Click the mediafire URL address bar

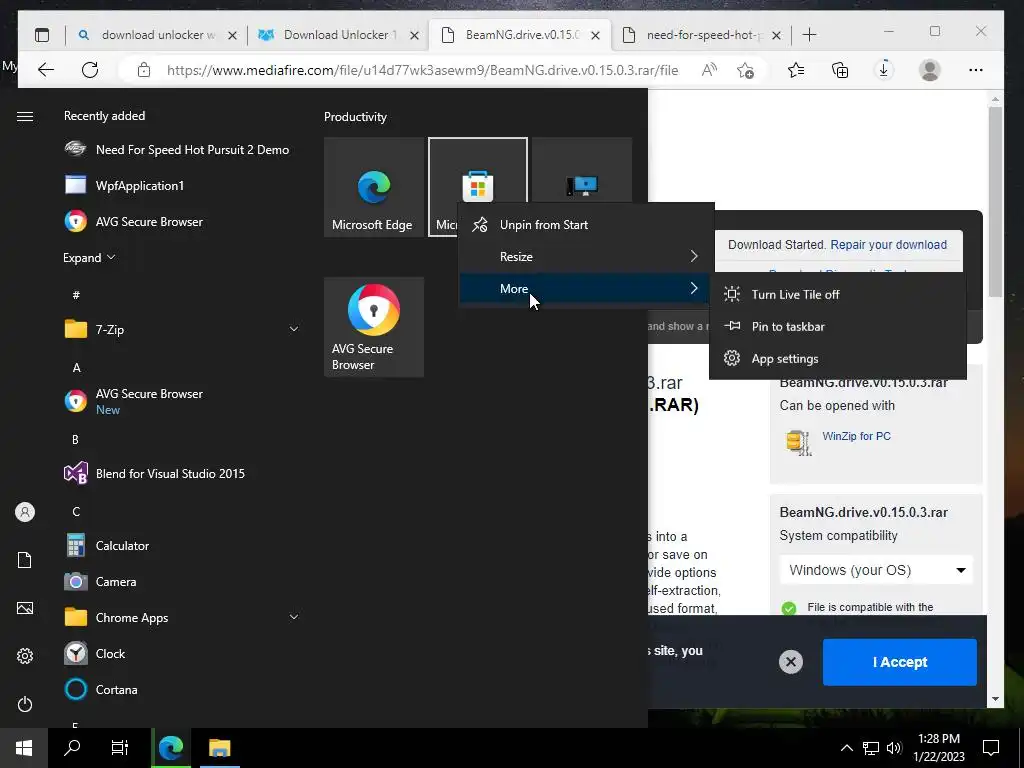pyautogui.click(x=422, y=70)
